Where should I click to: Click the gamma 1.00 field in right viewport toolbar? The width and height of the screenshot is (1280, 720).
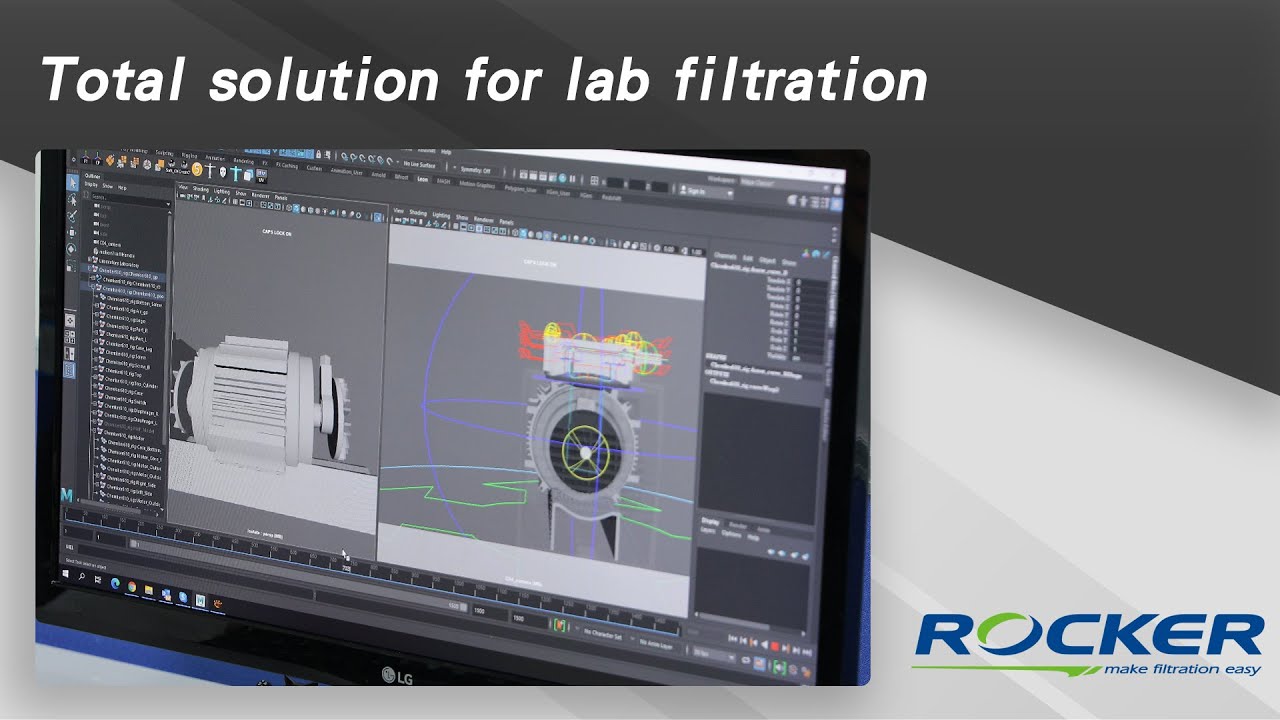697,252
